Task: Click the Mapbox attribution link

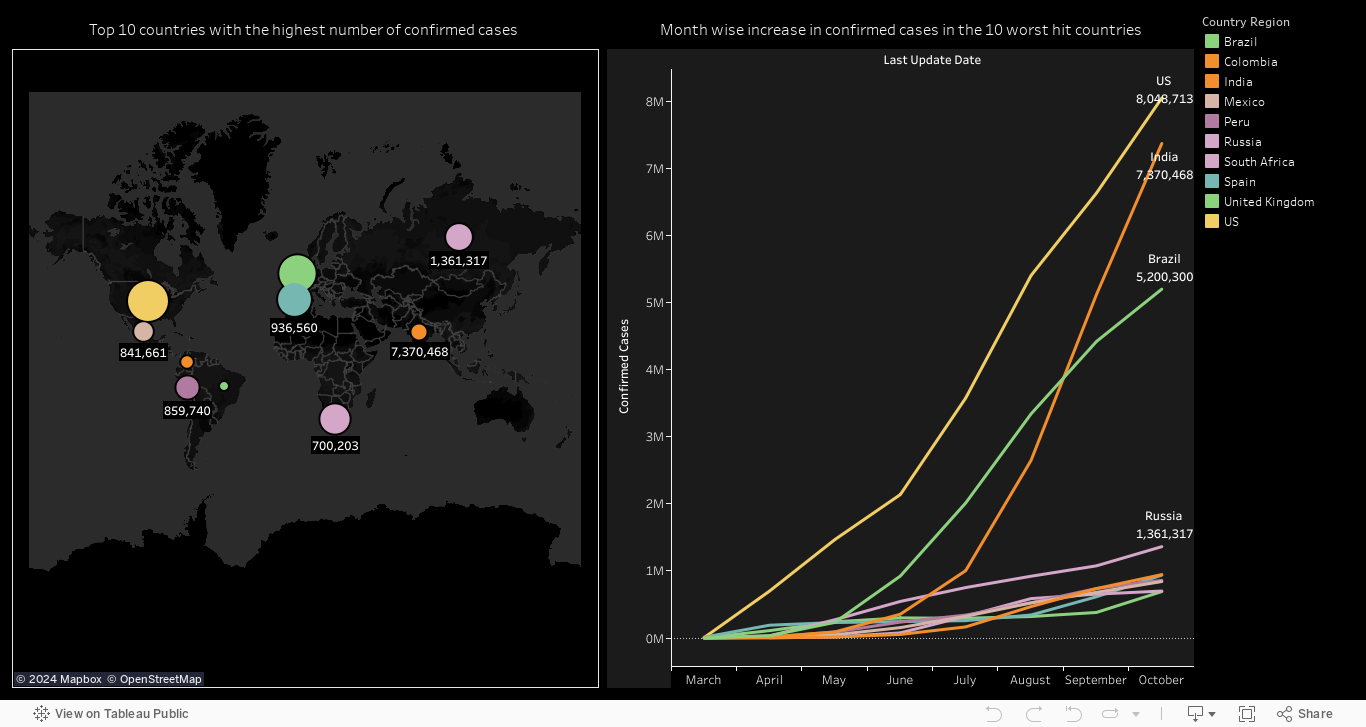Action: click(59, 679)
